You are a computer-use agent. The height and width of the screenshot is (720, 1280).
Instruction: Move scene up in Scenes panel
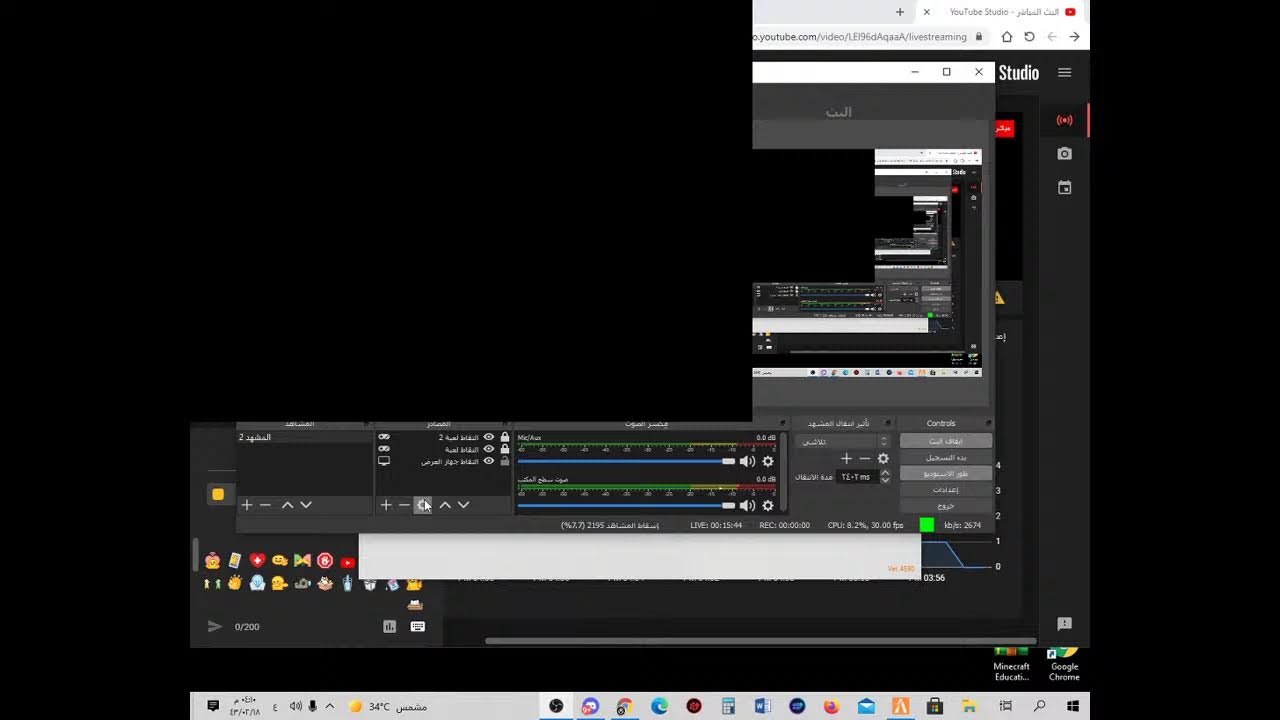coord(288,505)
